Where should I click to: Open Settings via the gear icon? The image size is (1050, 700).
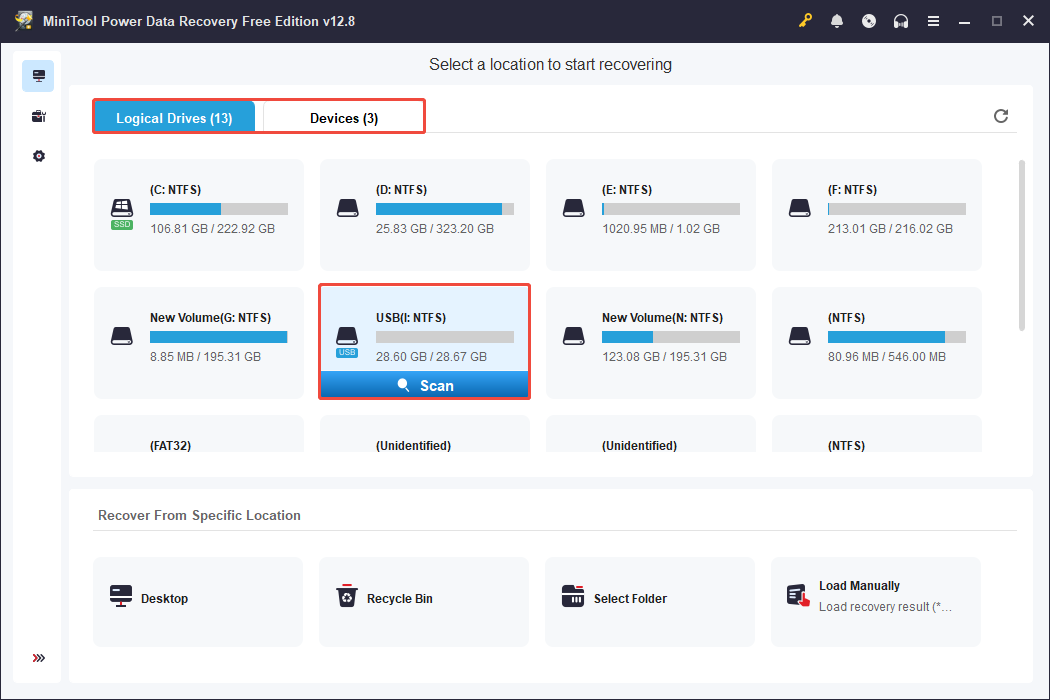click(38, 156)
